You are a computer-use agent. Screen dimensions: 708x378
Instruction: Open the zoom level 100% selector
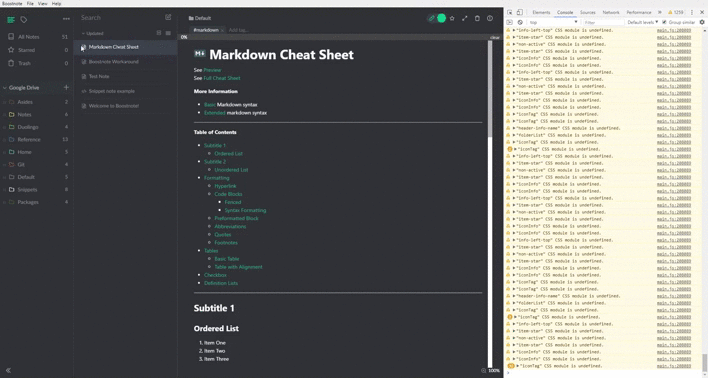(494, 370)
